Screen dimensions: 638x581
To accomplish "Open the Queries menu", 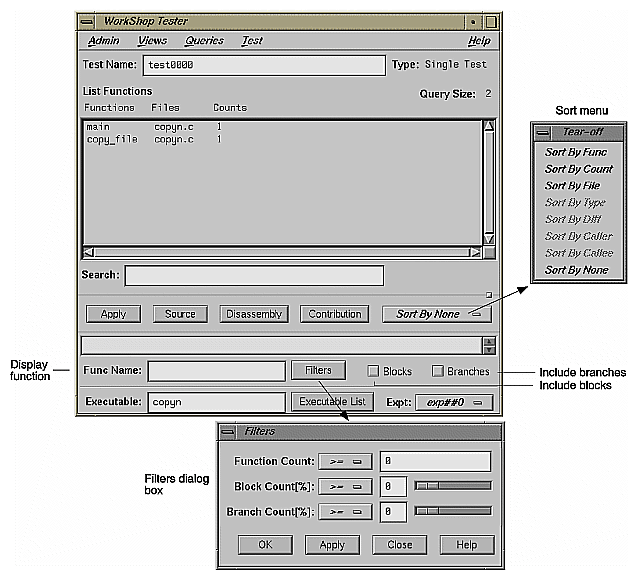I will (x=204, y=41).
